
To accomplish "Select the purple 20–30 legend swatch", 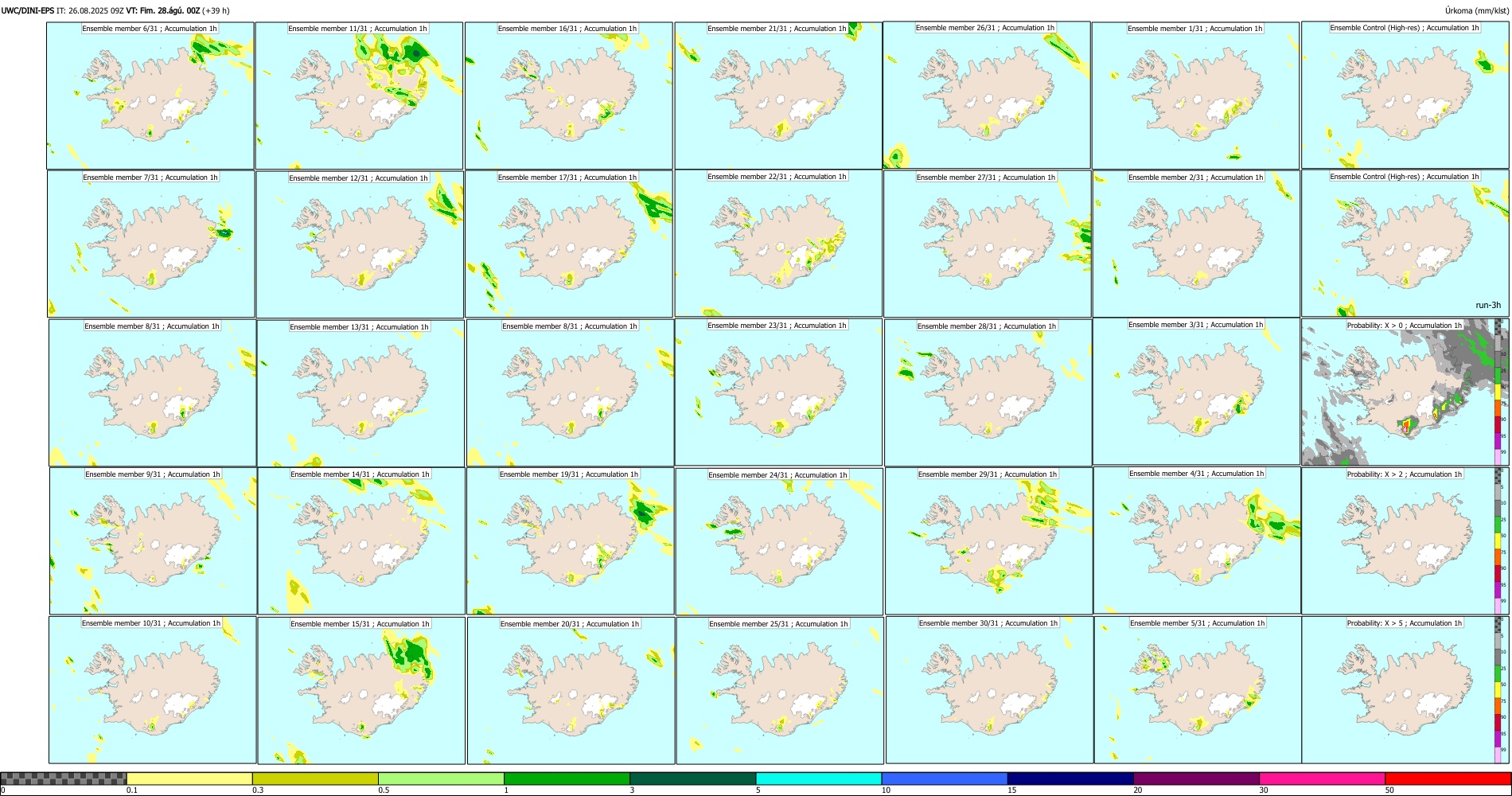I will [1196, 778].
